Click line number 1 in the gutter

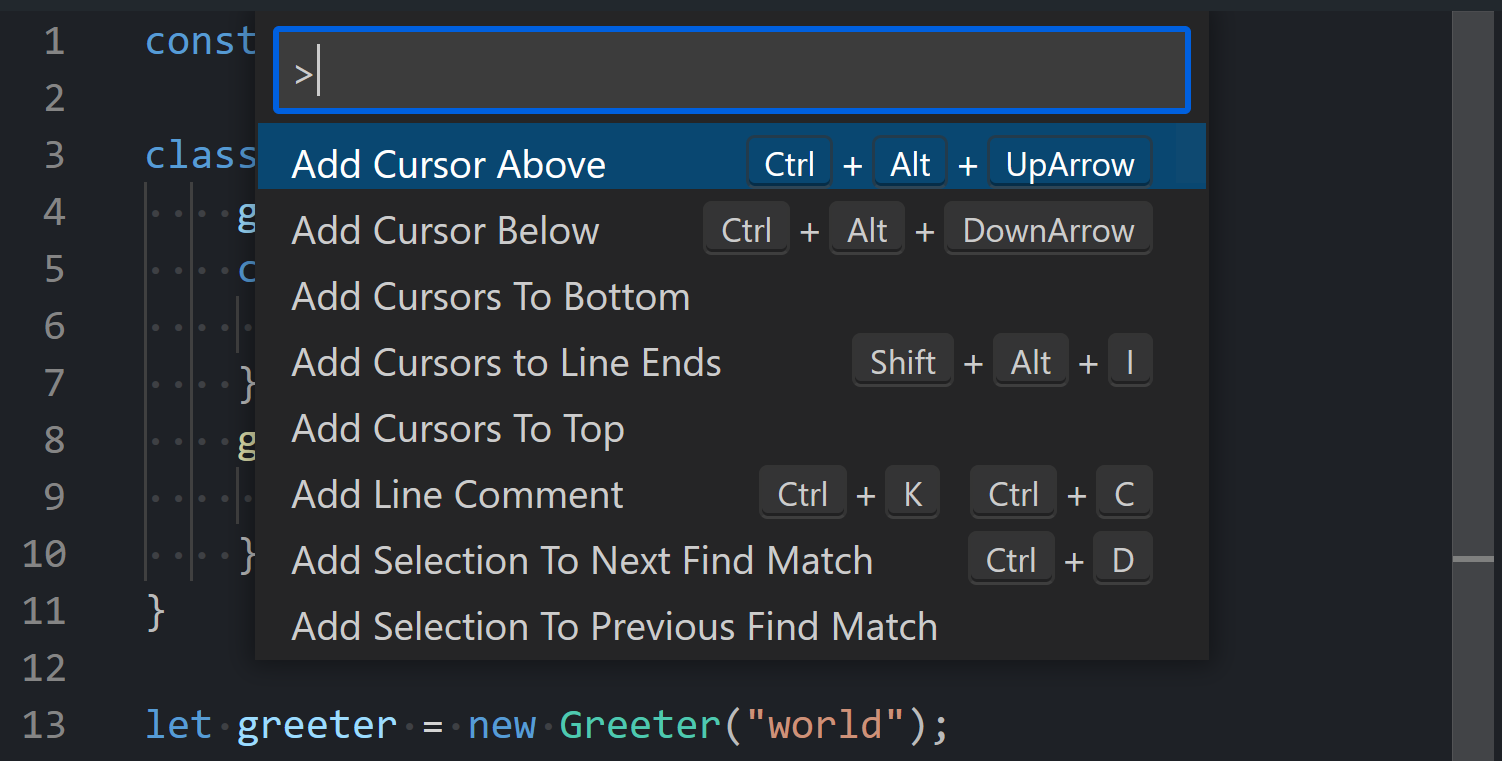point(54,41)
